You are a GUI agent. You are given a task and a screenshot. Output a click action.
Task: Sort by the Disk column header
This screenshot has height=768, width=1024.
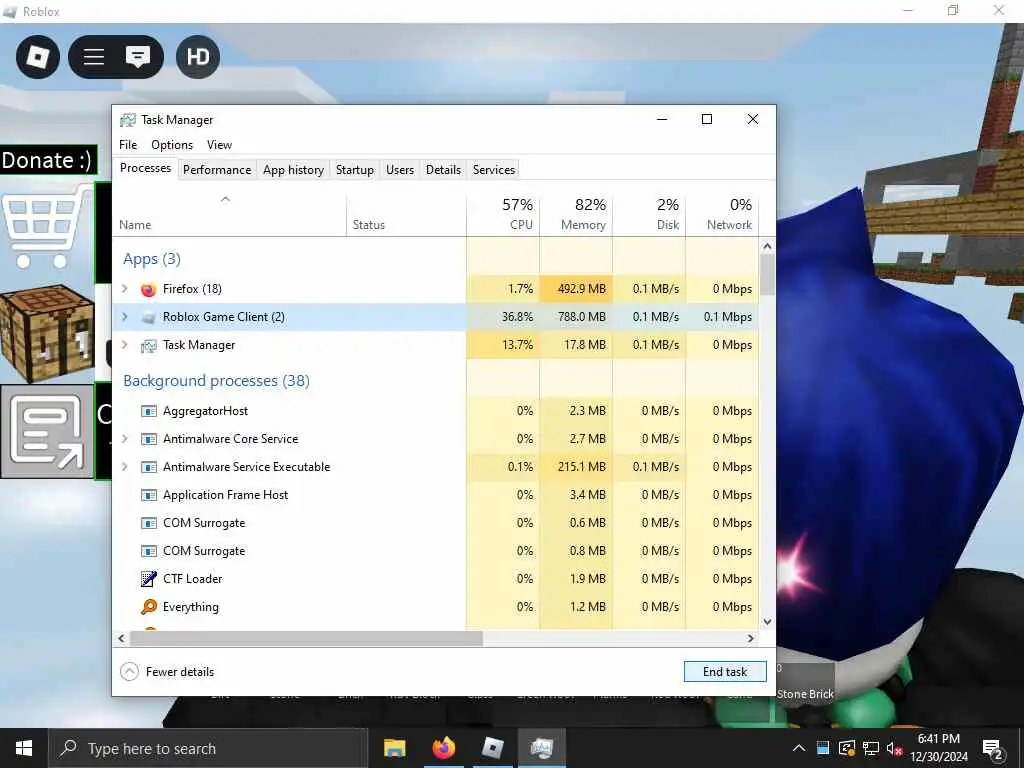click(650, 214)
